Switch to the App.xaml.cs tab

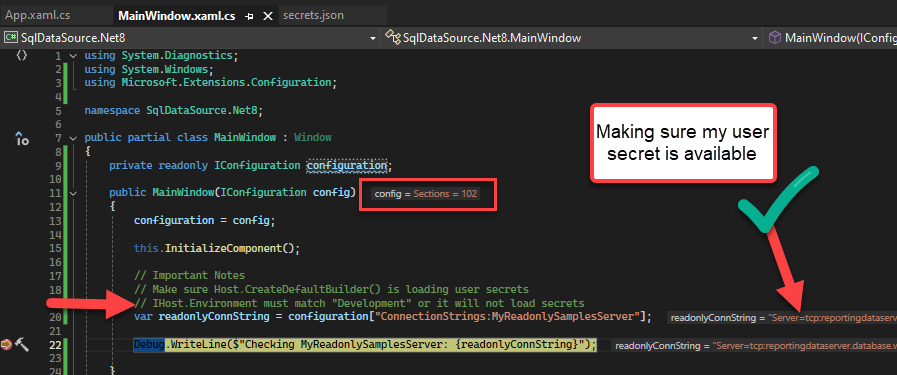[38, 15]
